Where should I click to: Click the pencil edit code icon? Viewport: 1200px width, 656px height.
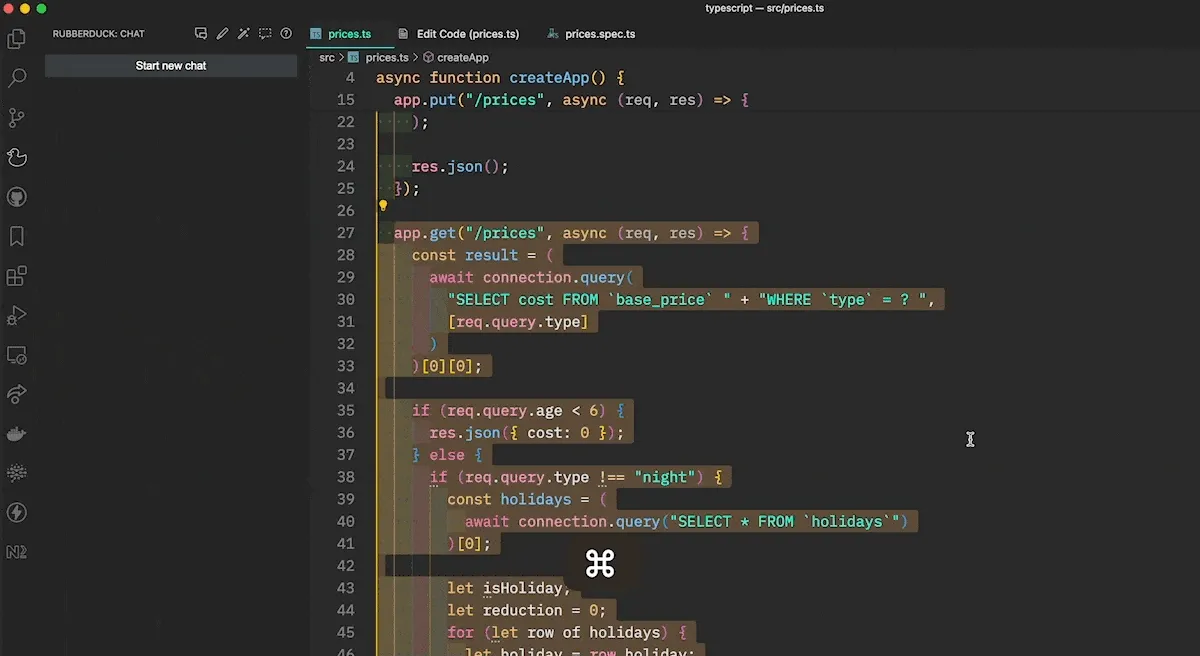coord(222,34)
